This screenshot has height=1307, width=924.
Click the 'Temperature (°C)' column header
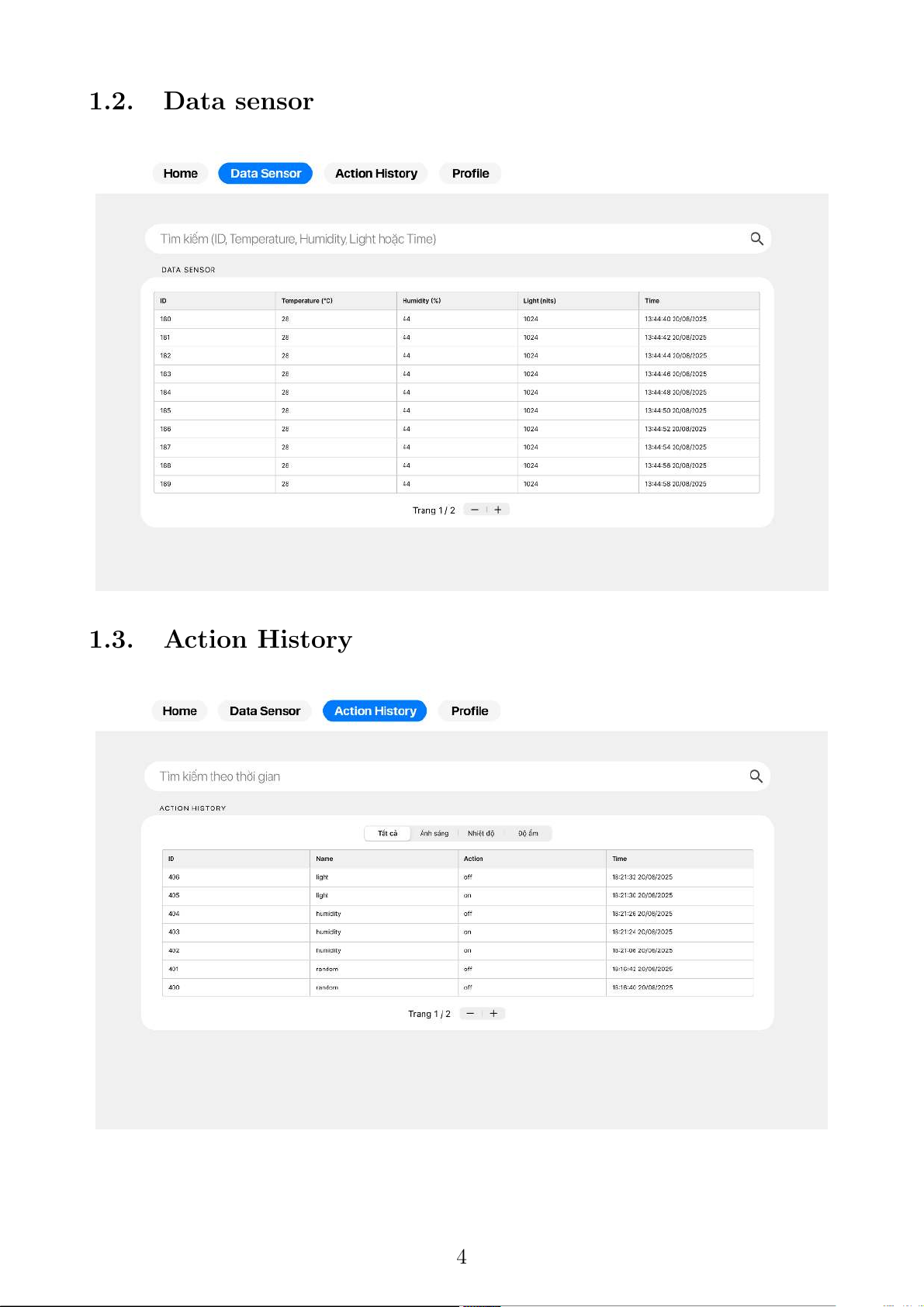[307, 301]
